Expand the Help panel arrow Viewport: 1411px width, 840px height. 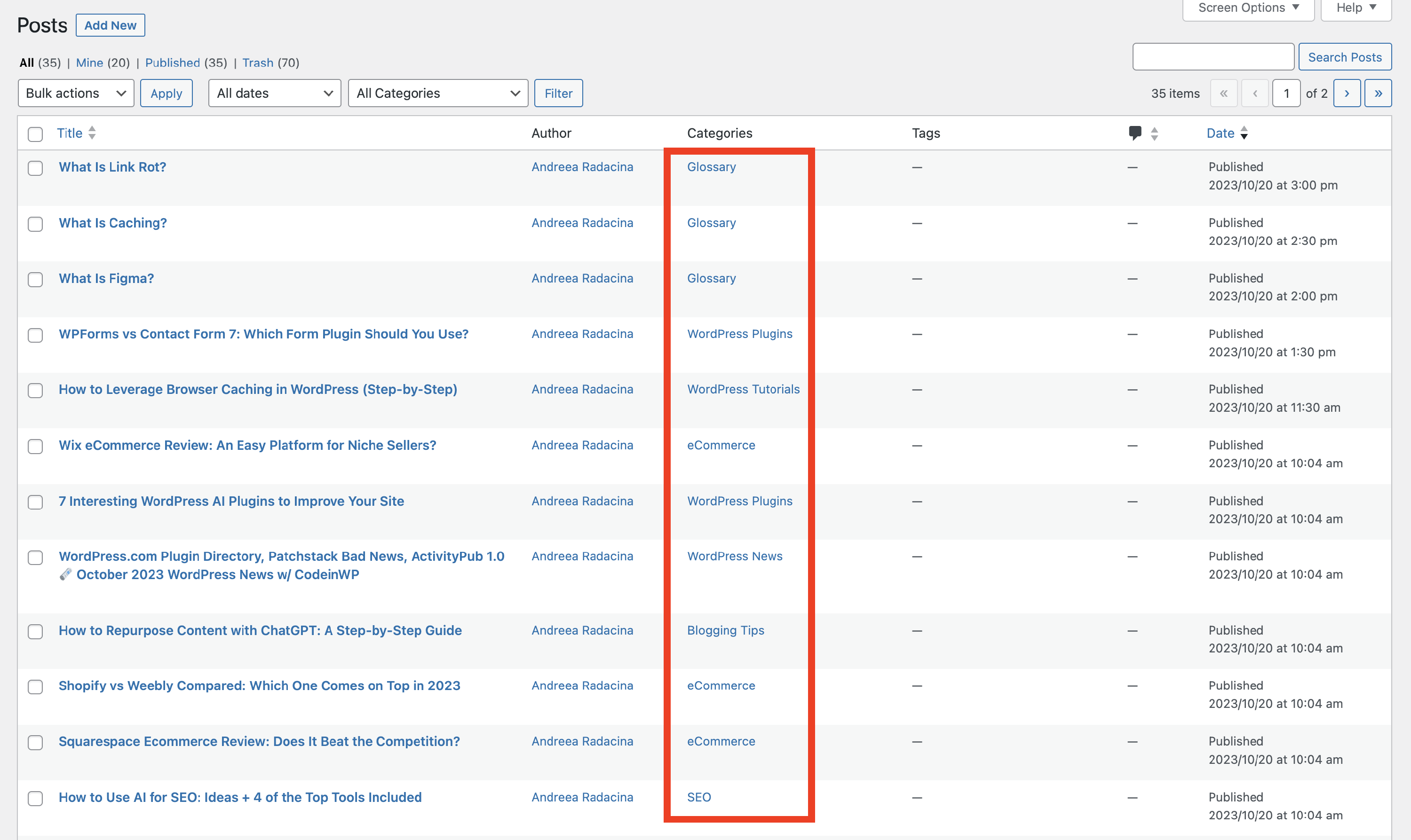1372,8
